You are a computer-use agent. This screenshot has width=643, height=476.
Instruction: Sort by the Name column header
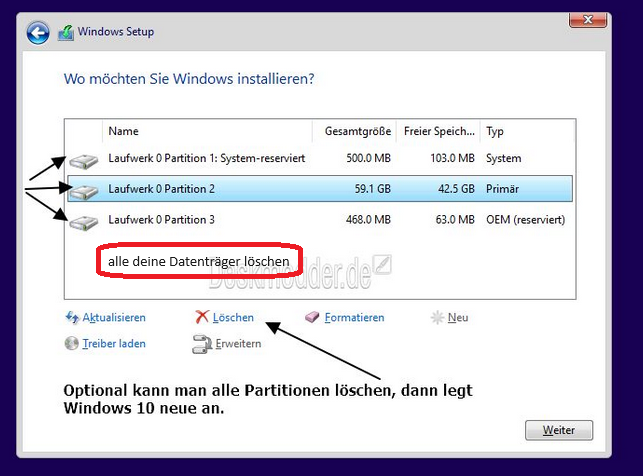pos(207,131)
